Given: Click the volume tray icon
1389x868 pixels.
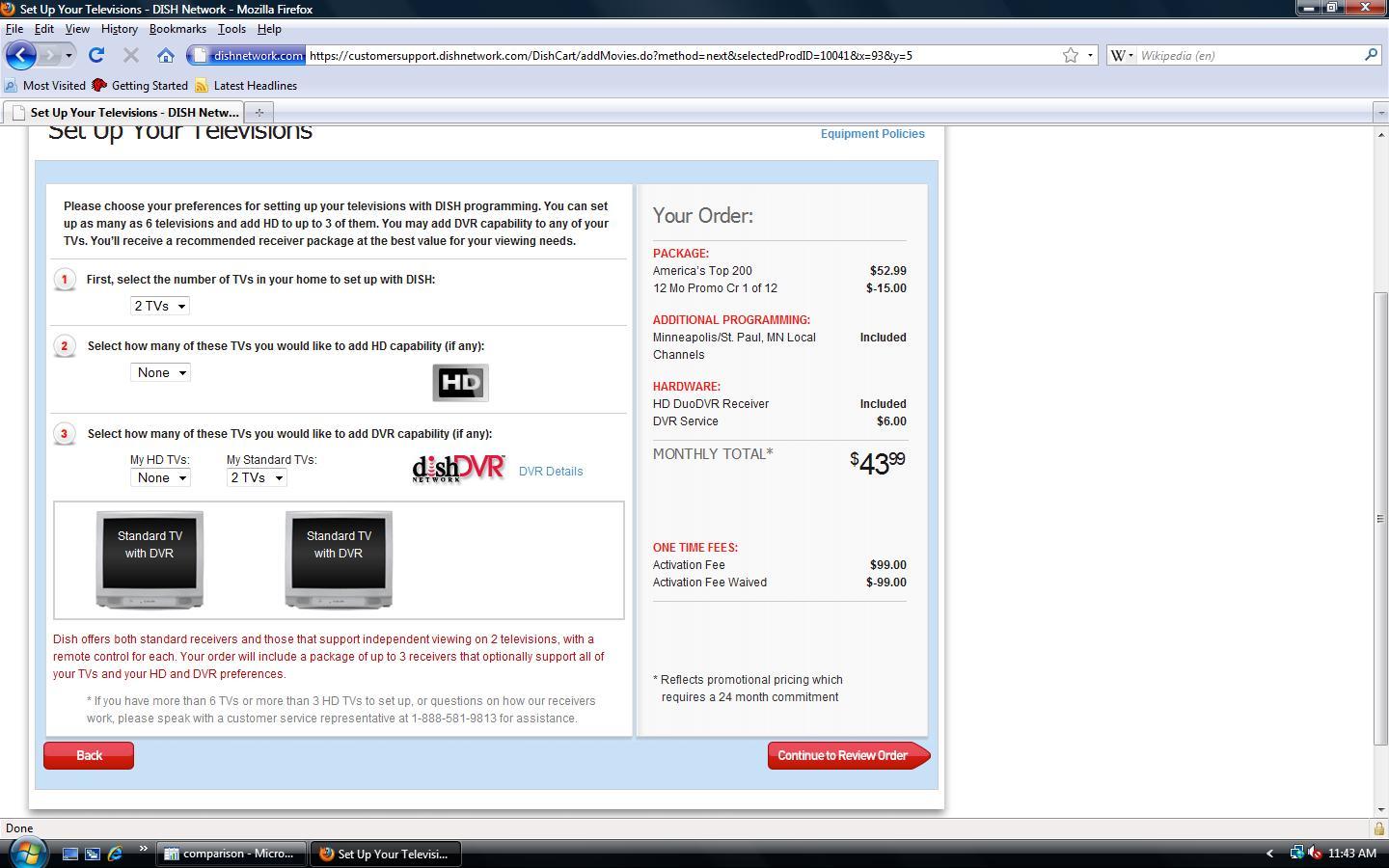Looking at the screenshot, I should pyautogui.click(x=1314, y=854).
